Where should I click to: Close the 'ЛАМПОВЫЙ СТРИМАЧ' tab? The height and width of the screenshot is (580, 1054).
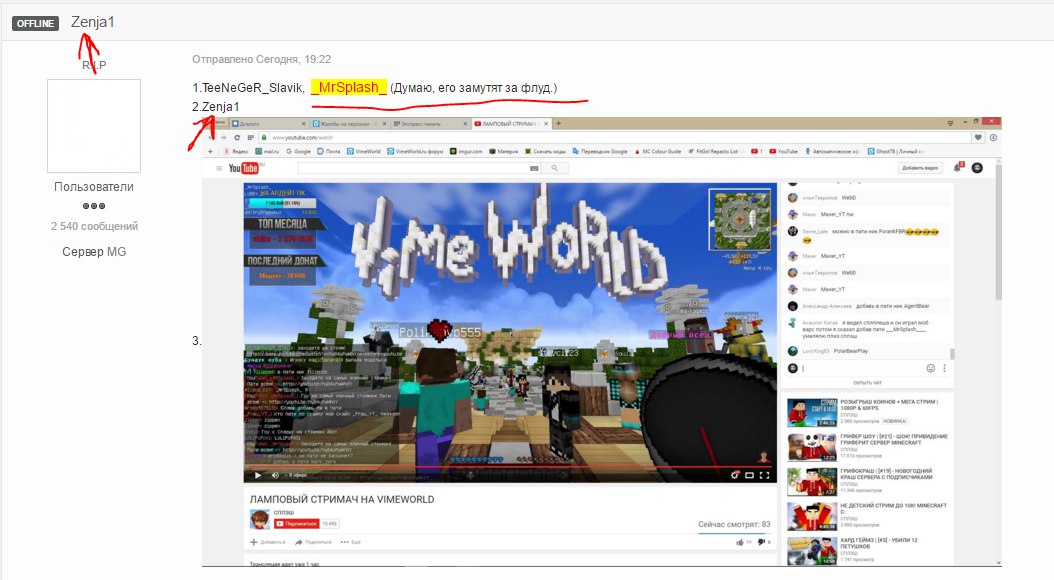pyautogui.click(x=546, y=124)
